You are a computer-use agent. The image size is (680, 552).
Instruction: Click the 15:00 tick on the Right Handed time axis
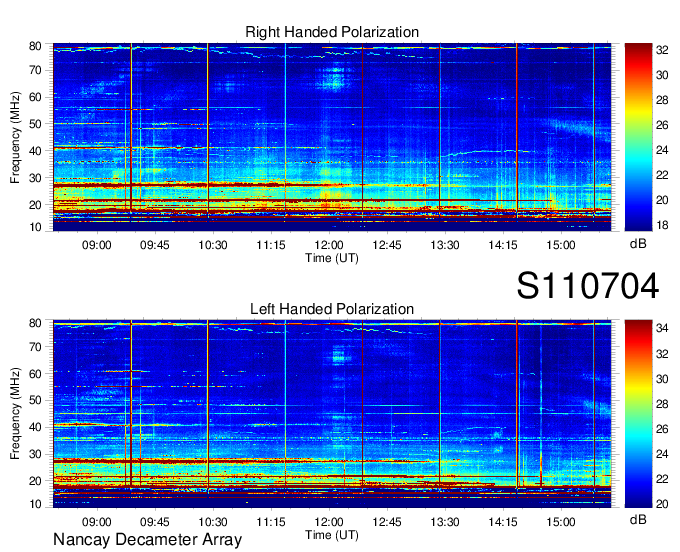tap(561, 245)
